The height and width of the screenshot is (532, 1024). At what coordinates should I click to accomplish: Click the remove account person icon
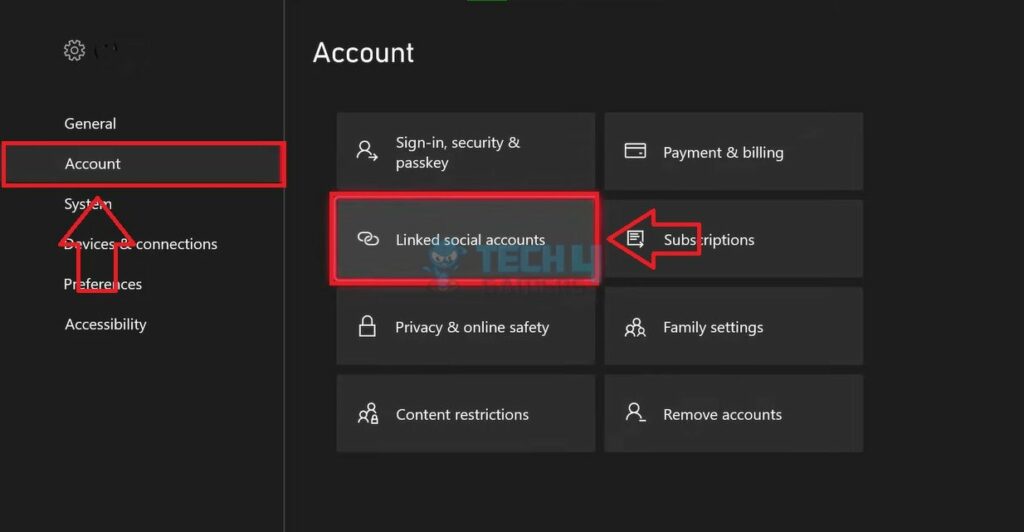635,412
